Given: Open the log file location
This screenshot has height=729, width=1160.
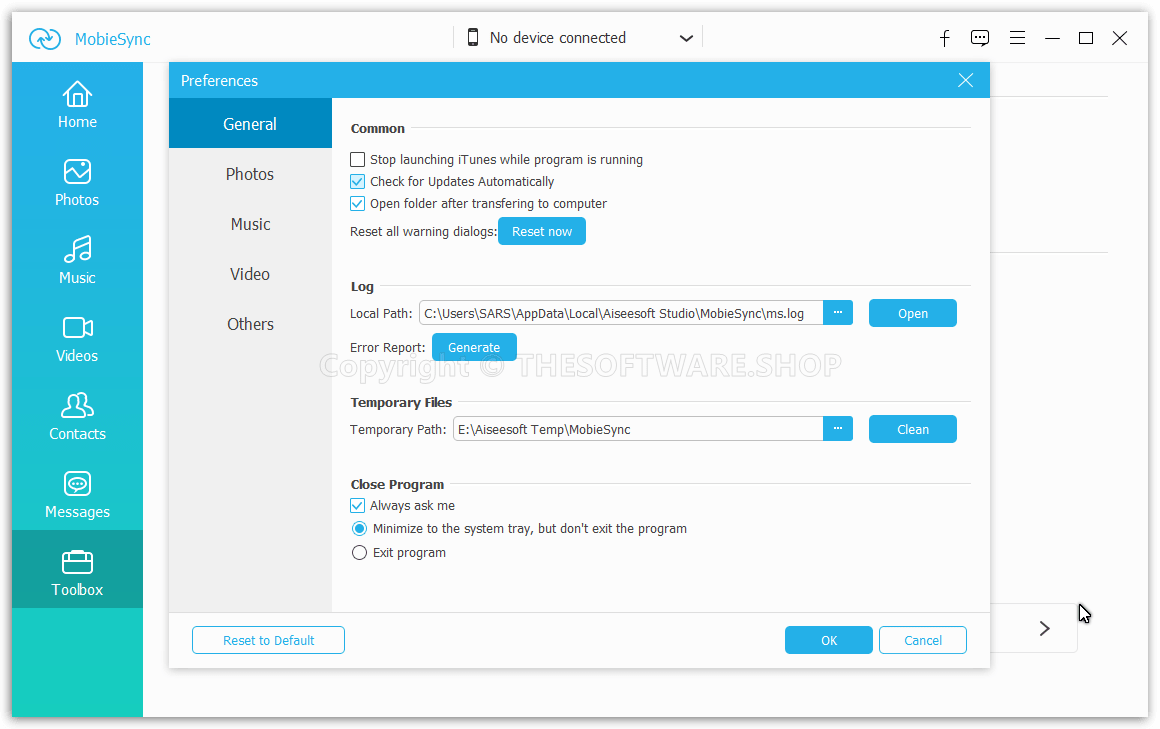Looking at the screenshot, I should [912, 313].
